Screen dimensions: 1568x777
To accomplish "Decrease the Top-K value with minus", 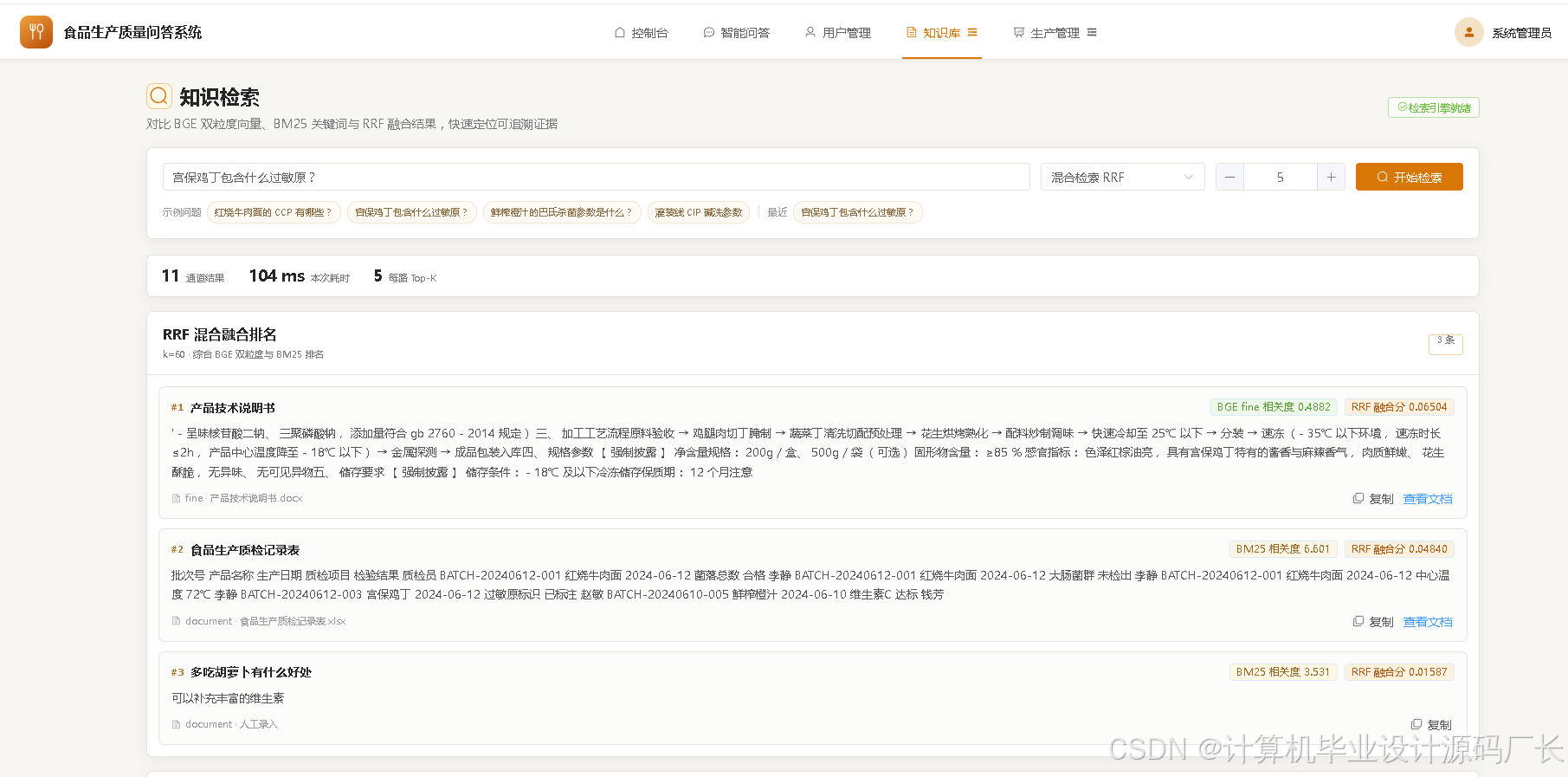I will (1229, 177).
